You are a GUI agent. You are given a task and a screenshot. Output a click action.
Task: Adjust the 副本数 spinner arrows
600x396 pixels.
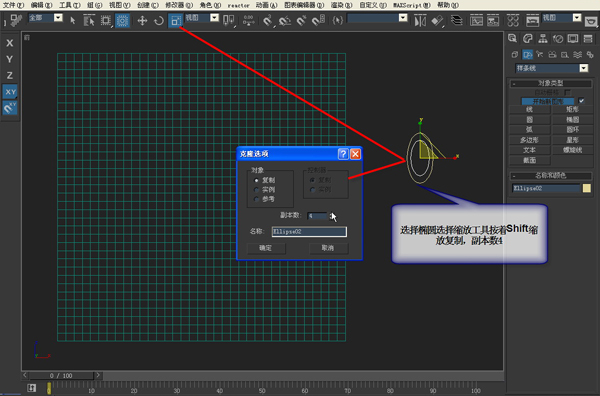pyautogui.click(x=331, y=216)
